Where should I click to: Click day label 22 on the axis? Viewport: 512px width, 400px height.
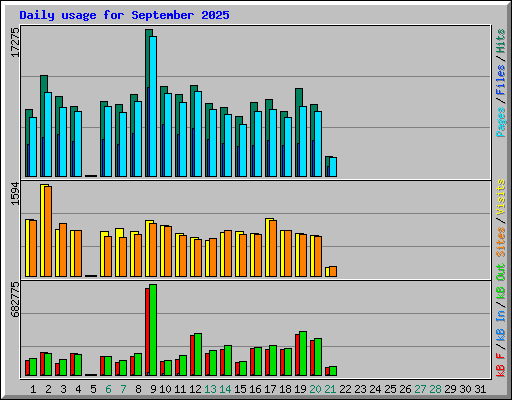tap(345, 389)
